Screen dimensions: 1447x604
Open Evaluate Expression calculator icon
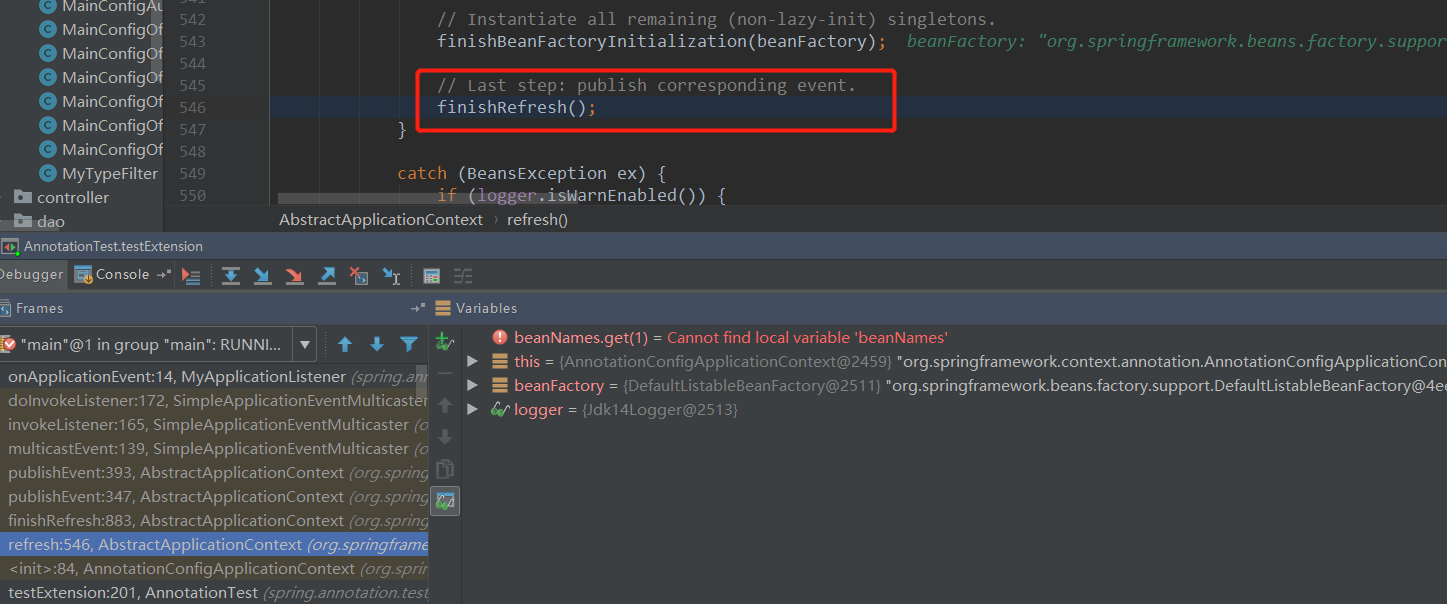[432, 275]
